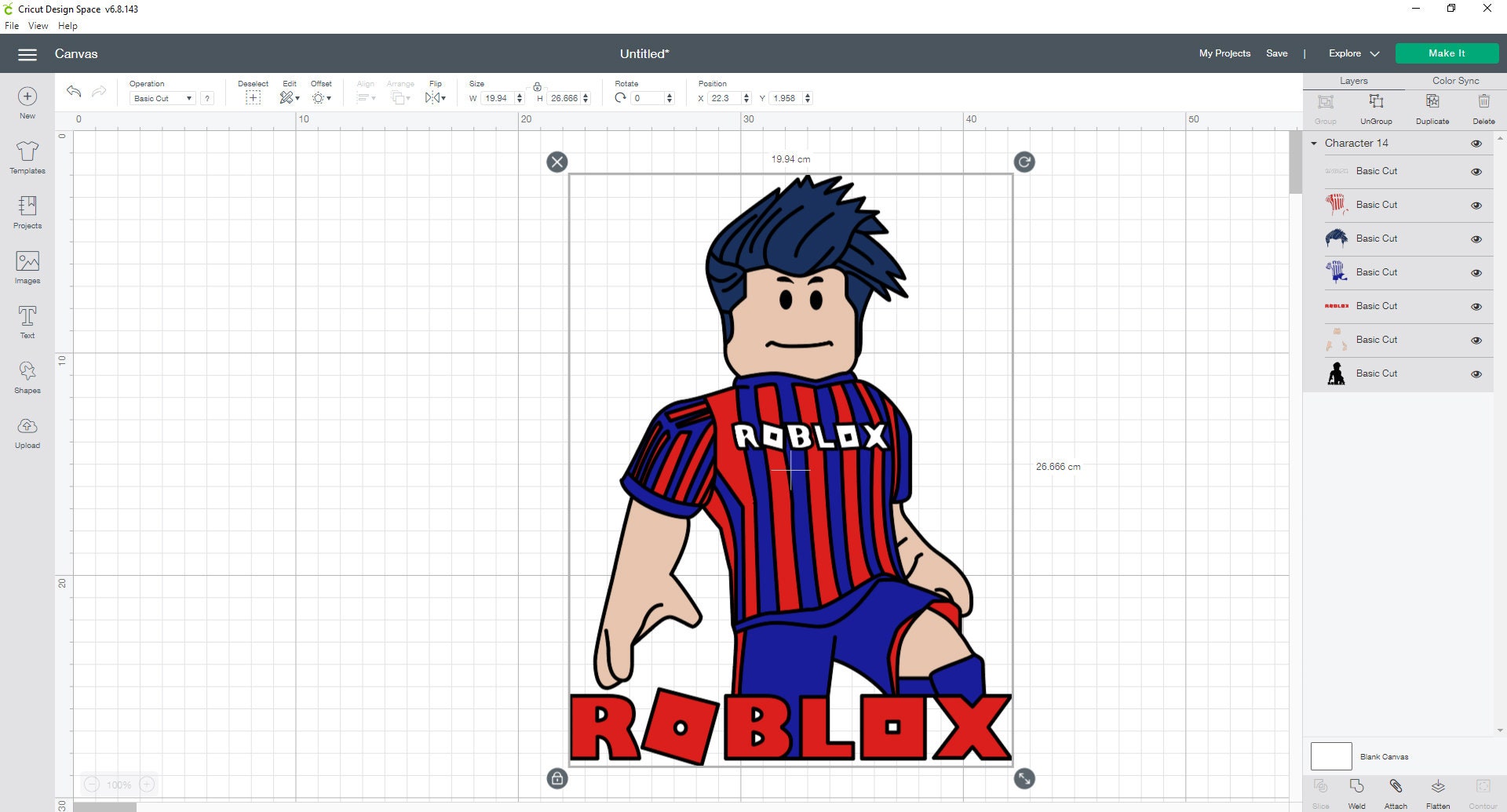Open My Projects
This screenshot has height=812, width=1507.
[x=1224, y=53]
